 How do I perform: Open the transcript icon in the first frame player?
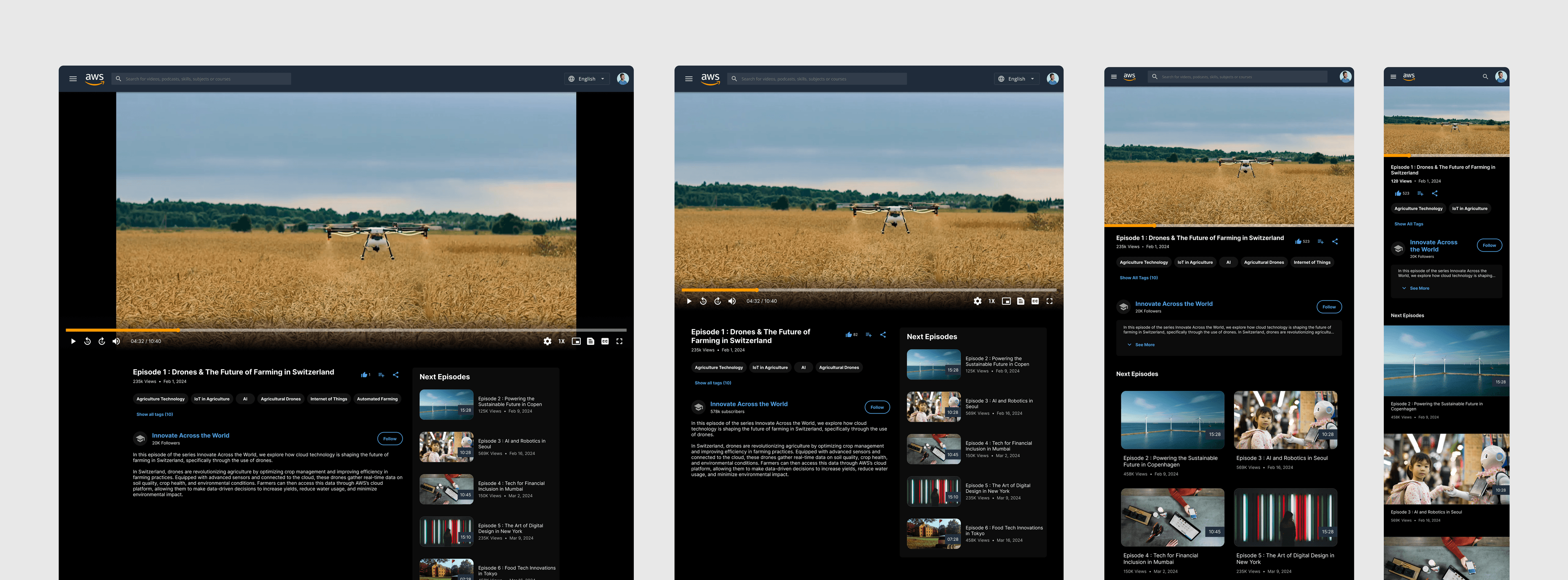(x=590, y=341)
